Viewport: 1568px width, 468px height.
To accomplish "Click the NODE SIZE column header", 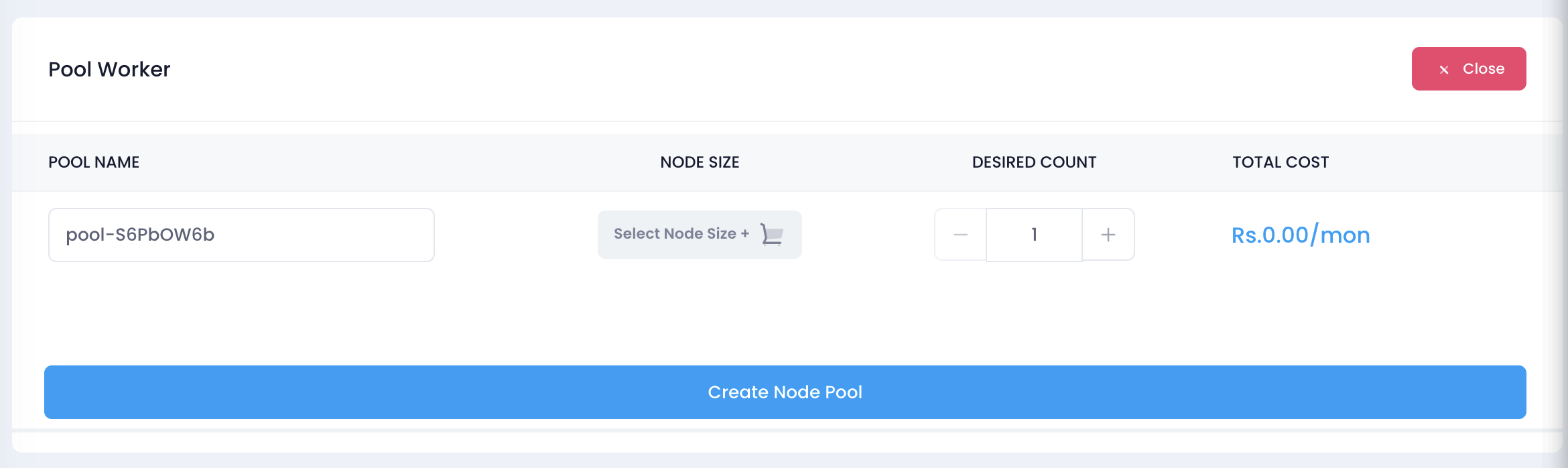I will pos(700,162).
